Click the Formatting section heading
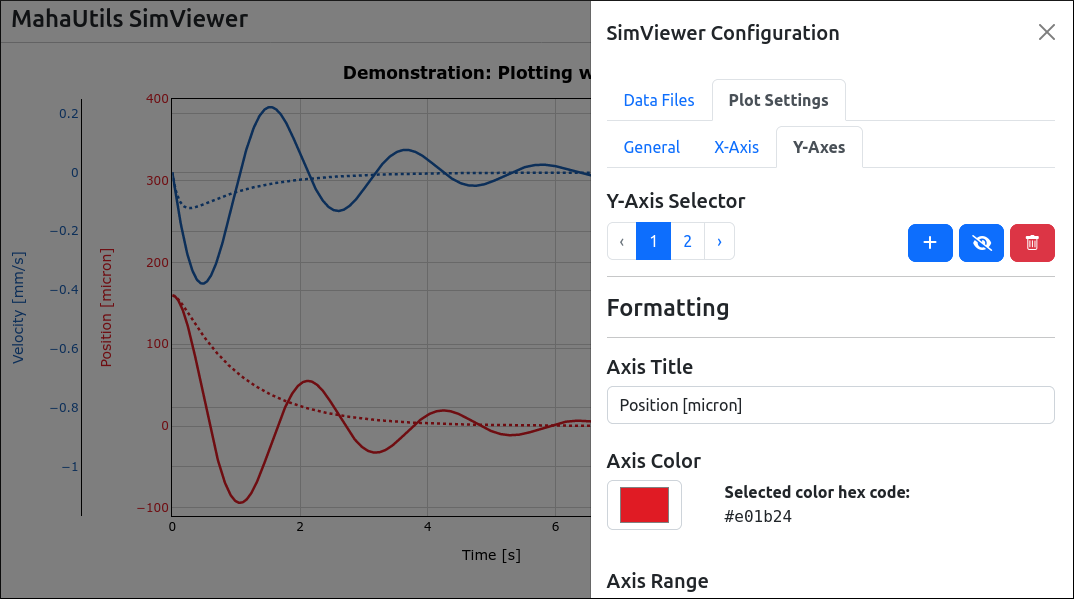1074x599 pixels. coord(668,308)
